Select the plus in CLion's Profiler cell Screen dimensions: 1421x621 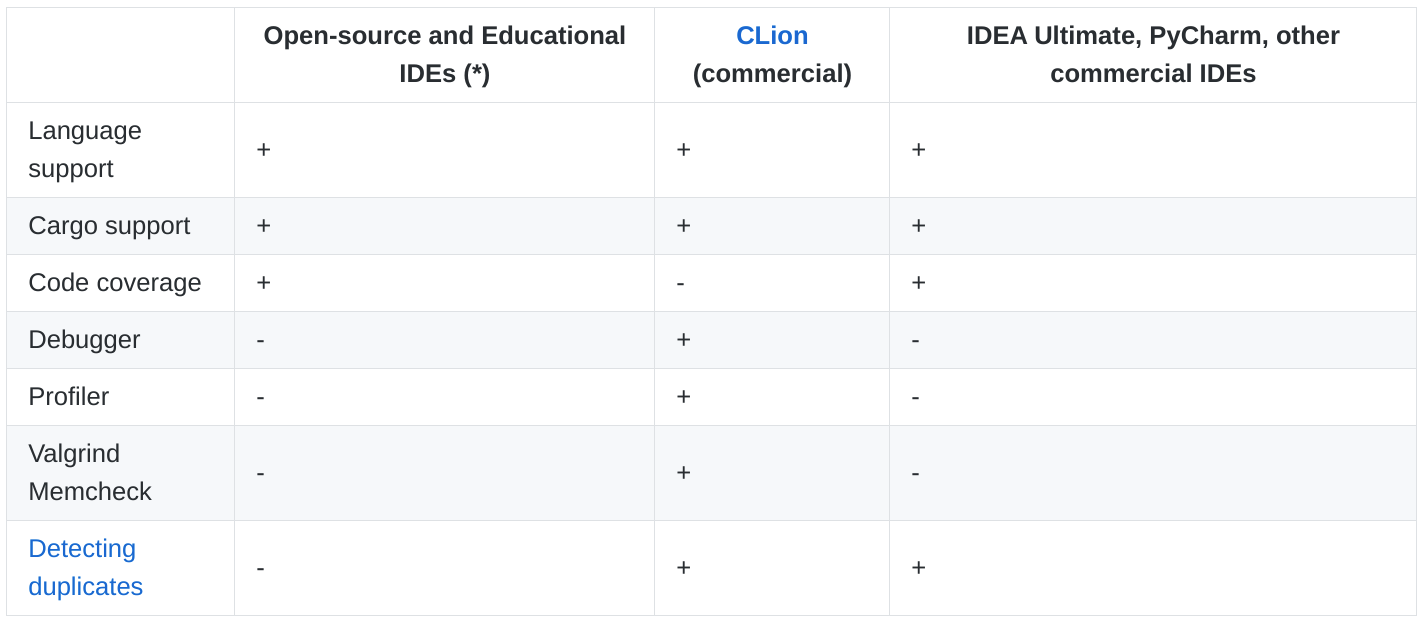[x=683, y=397]
